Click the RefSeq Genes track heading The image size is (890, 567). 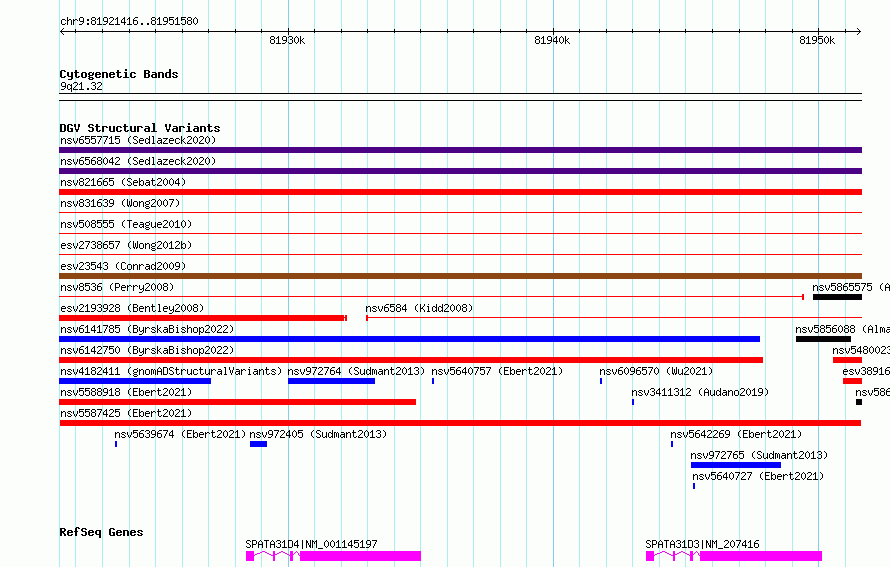(x=101, y=532)
